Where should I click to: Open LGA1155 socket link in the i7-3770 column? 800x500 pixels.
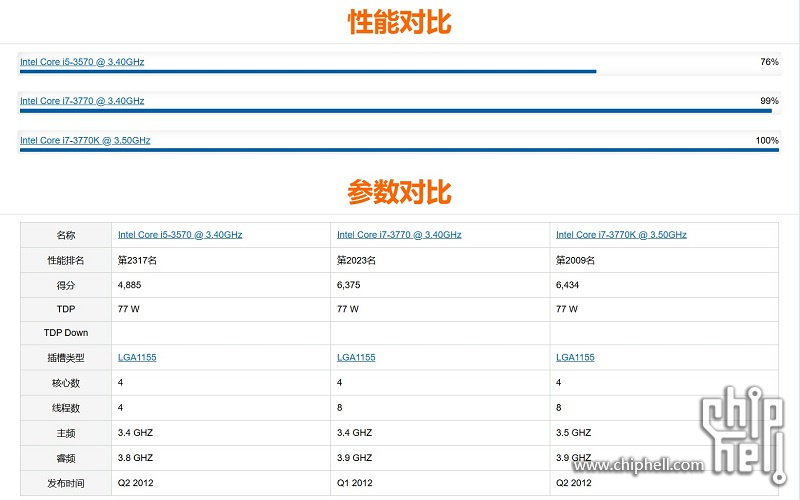click(356, 357)
